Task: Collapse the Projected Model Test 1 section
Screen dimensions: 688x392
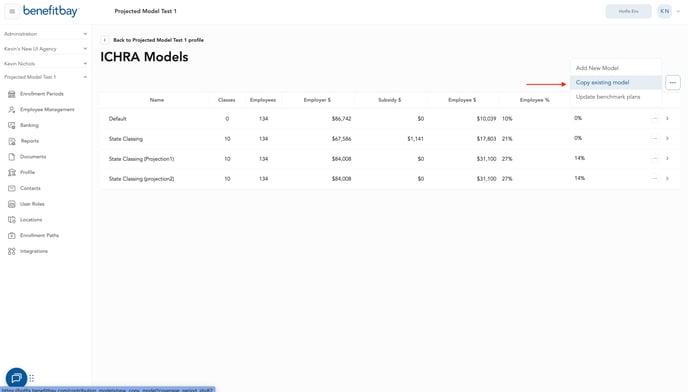Action: (x=46, y=77)
